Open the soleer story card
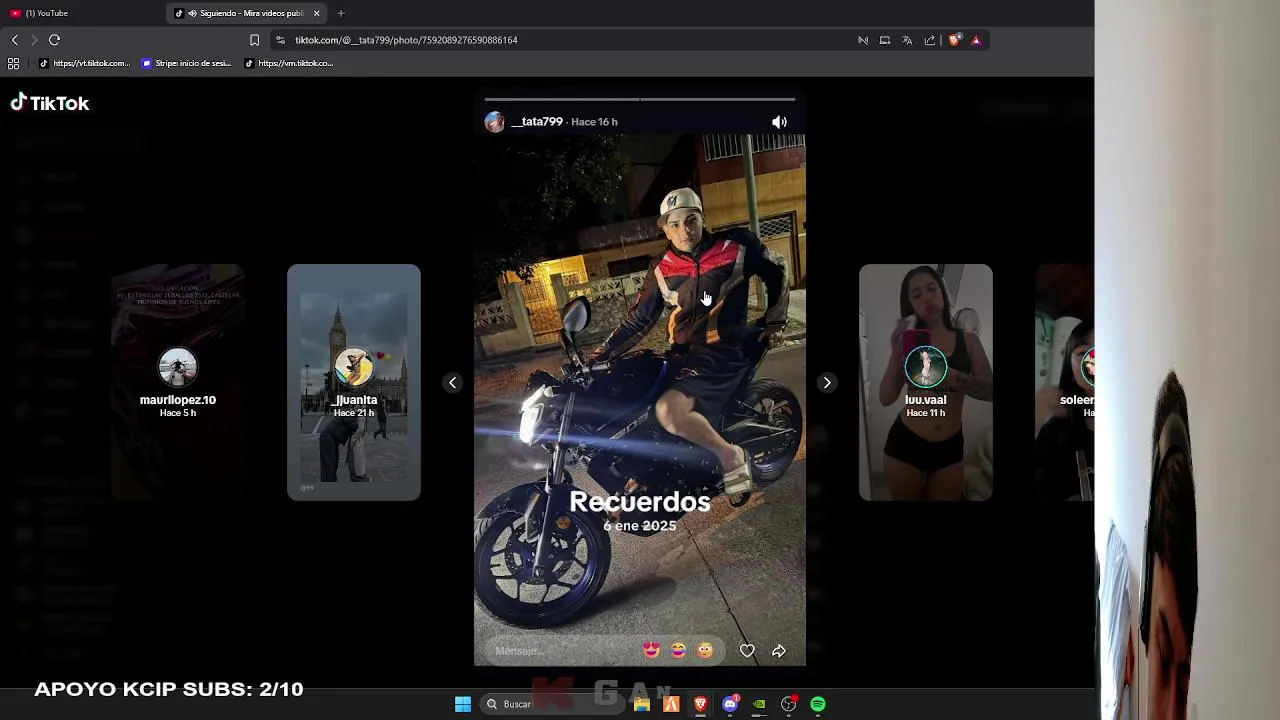1280x720 pixels. pos(1065,382)
